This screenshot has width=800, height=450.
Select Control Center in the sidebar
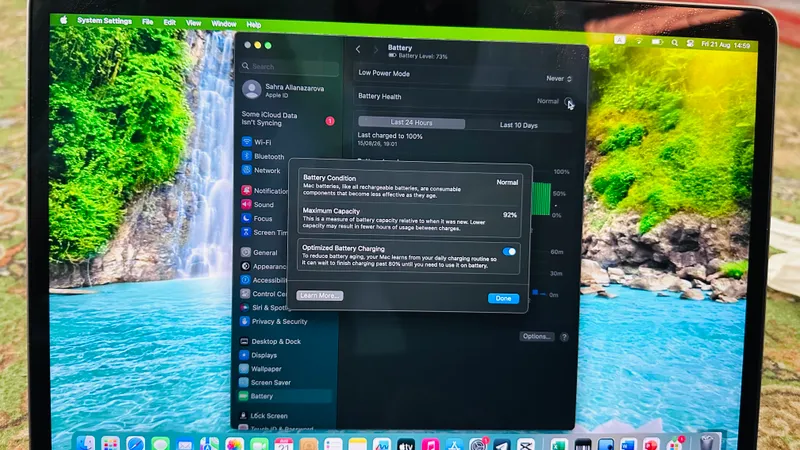click(263, 293)
